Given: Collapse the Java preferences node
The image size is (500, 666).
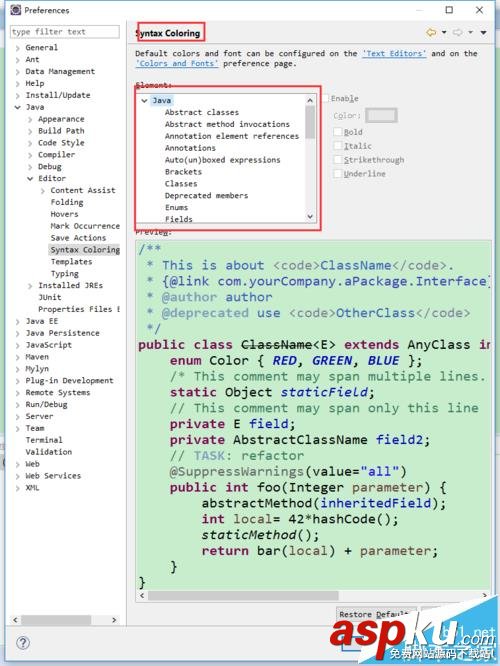Looking at the screenshot, I should click(x=17, y=107).
